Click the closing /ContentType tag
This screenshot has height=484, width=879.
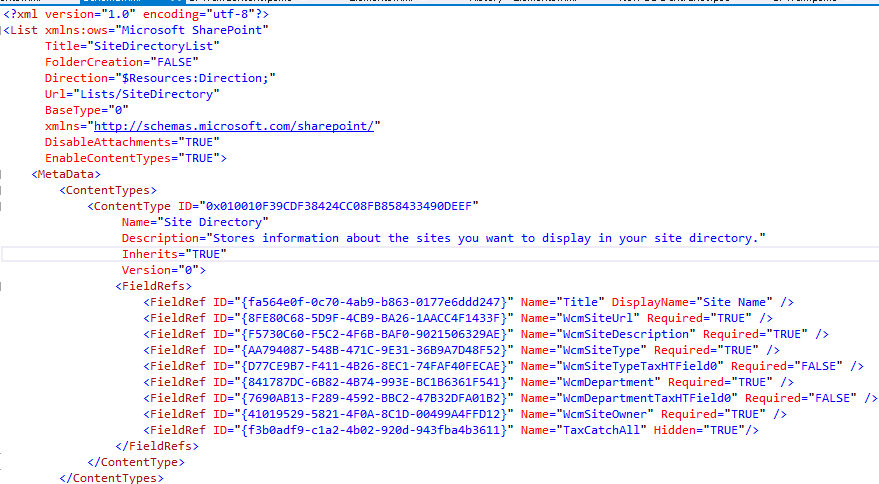coord(136,462)
